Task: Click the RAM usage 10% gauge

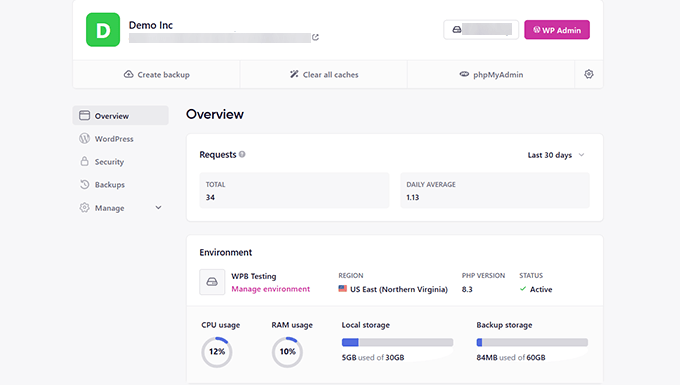Action: [287, 352]
